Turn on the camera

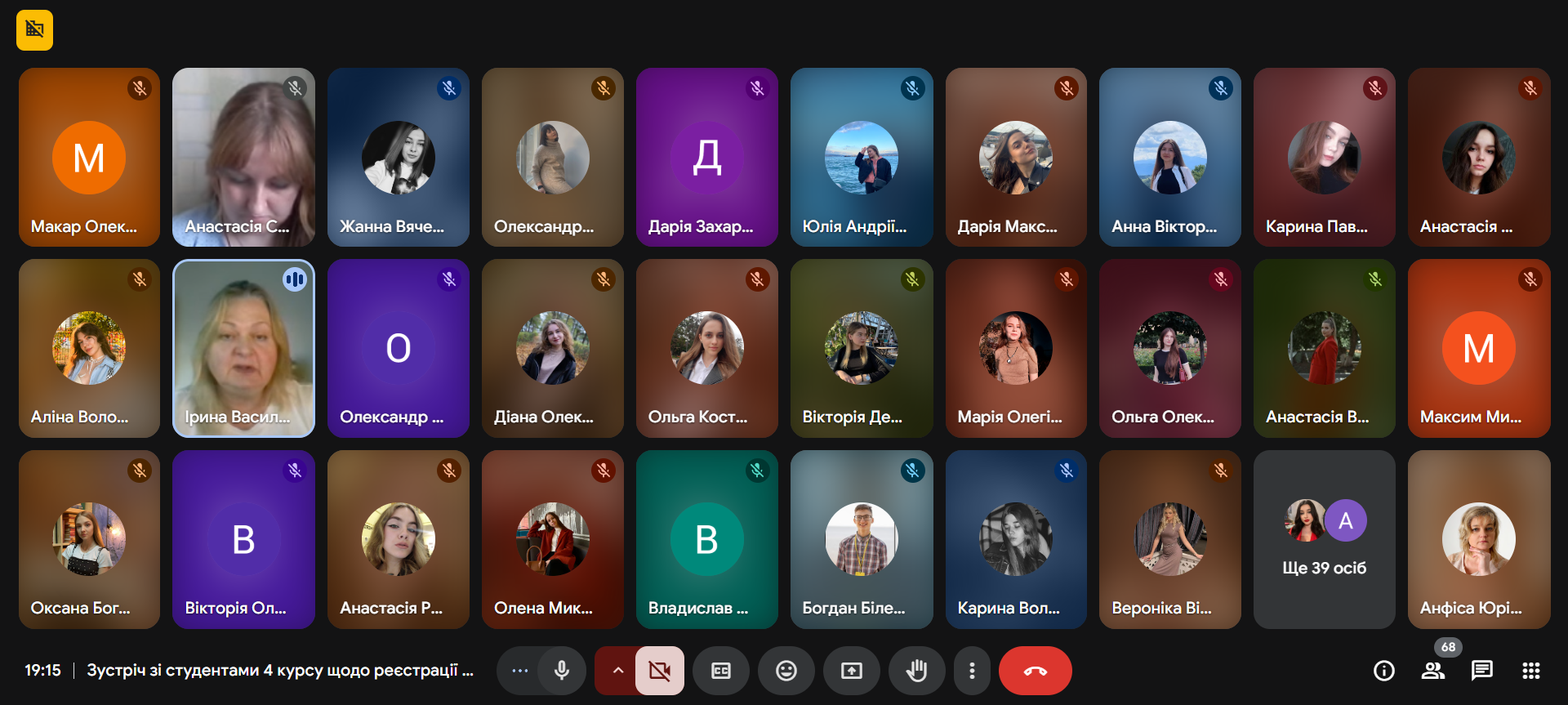659,671
